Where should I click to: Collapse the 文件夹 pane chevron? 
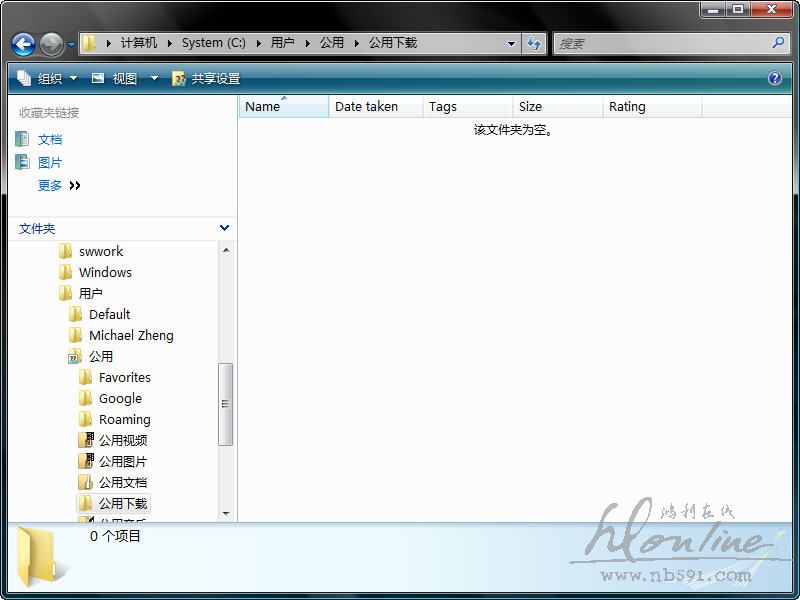(224, 228)
